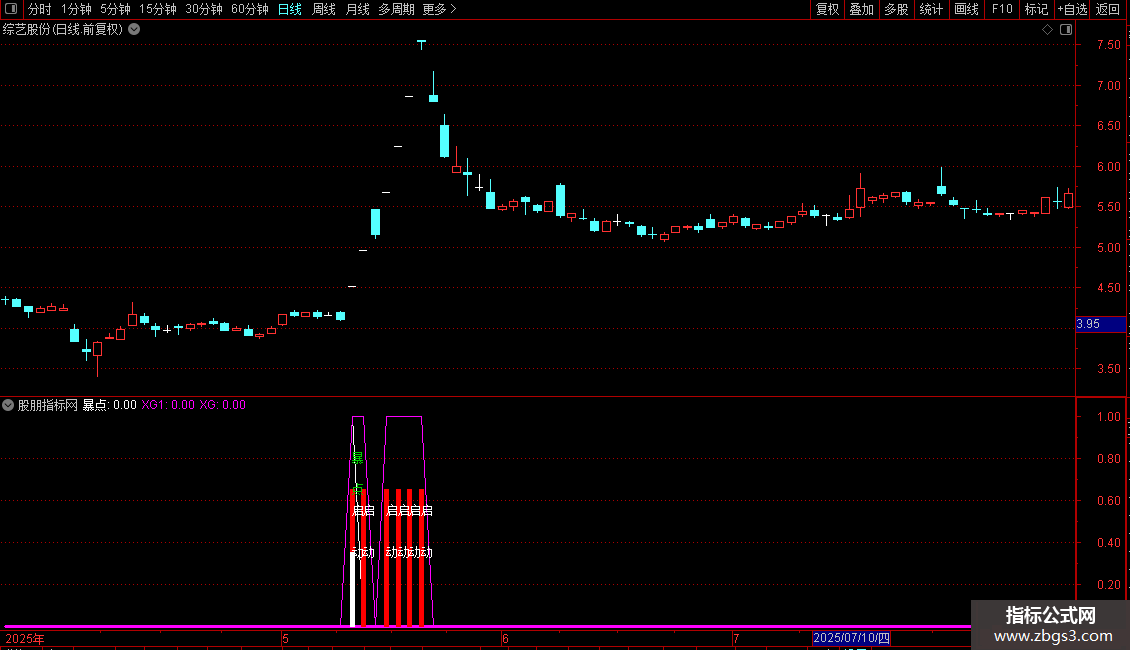
Task: Click the XG1: 0.00 indicator value
Action: [168, 405]
